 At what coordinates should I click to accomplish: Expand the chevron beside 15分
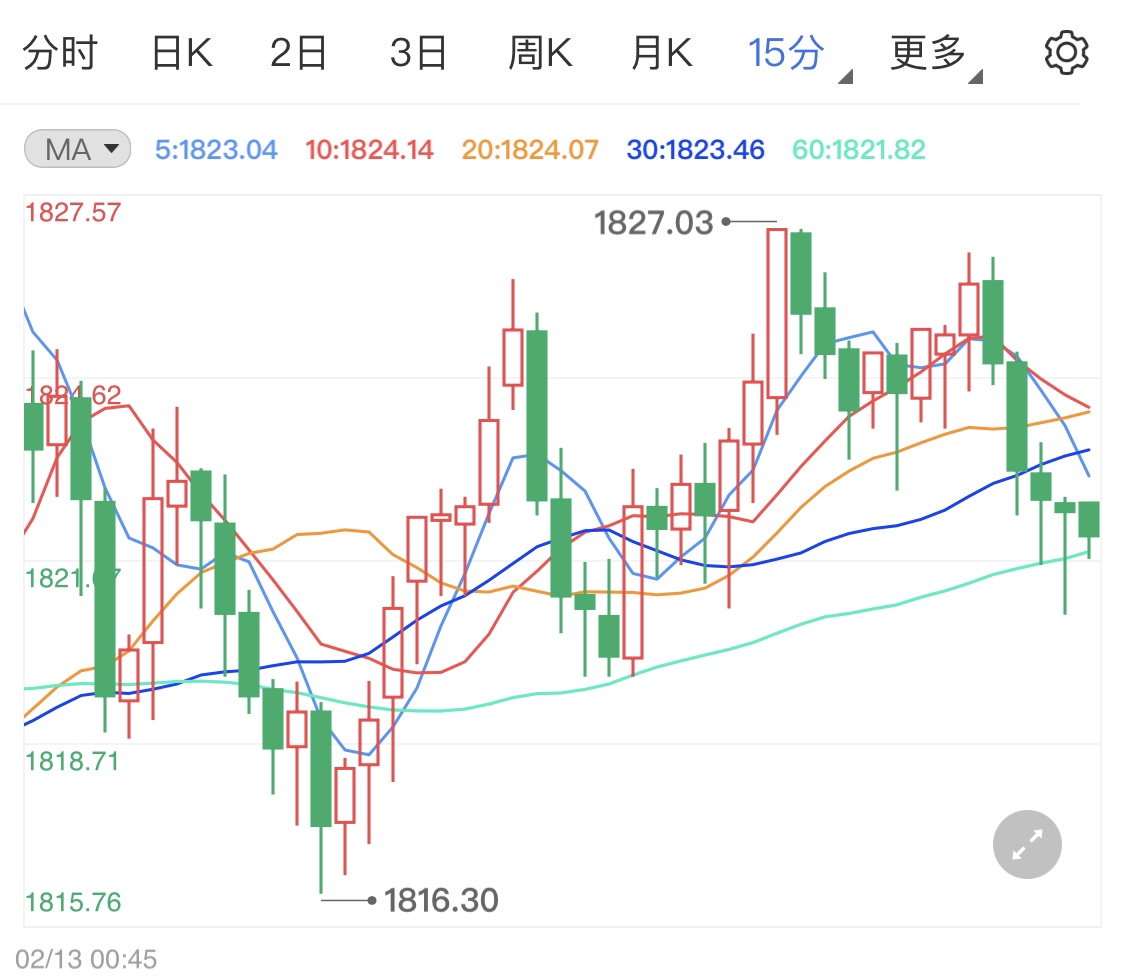click(x=845, y=75)
